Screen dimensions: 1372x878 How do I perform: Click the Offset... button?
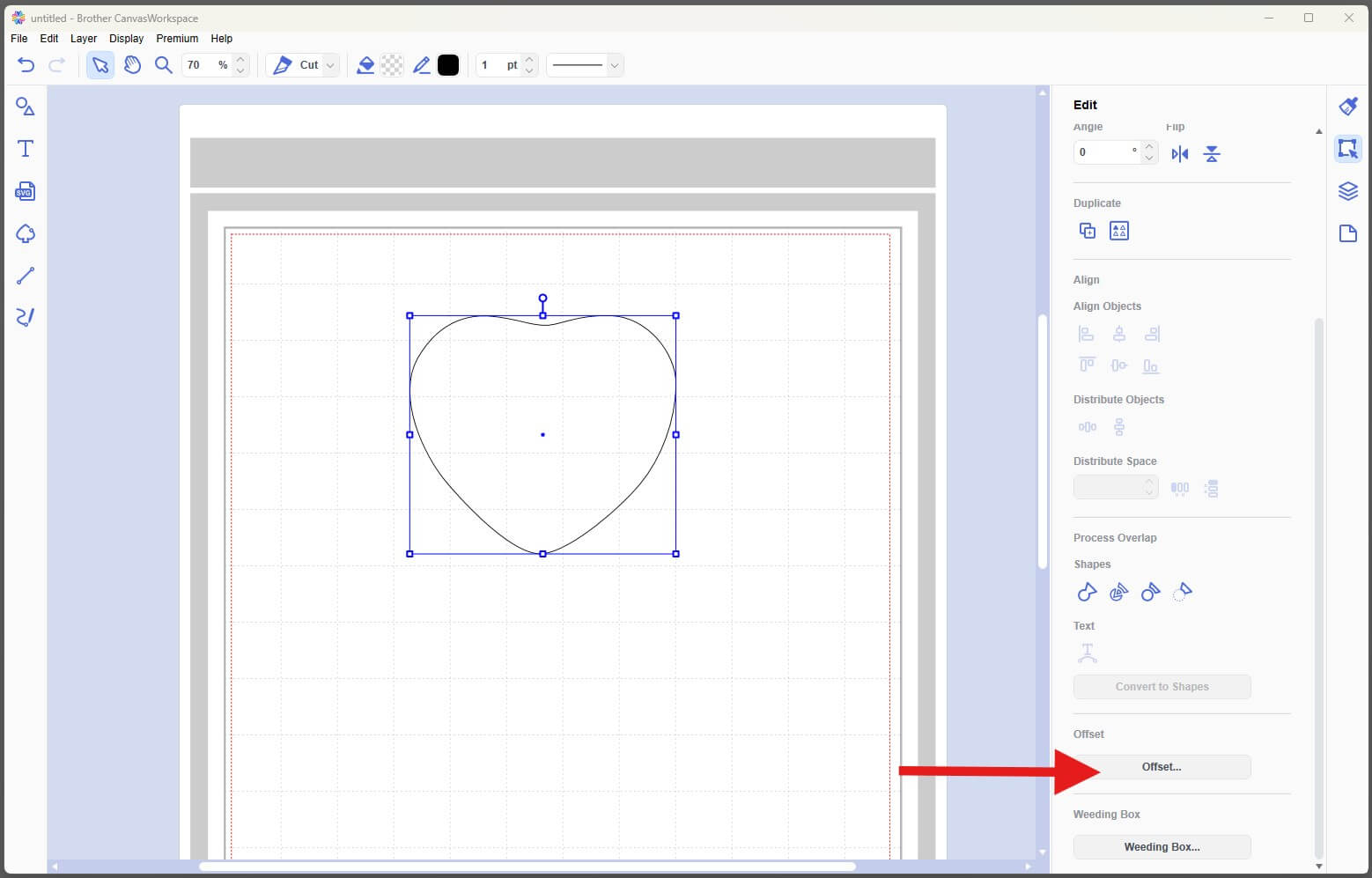(1162, 767)
